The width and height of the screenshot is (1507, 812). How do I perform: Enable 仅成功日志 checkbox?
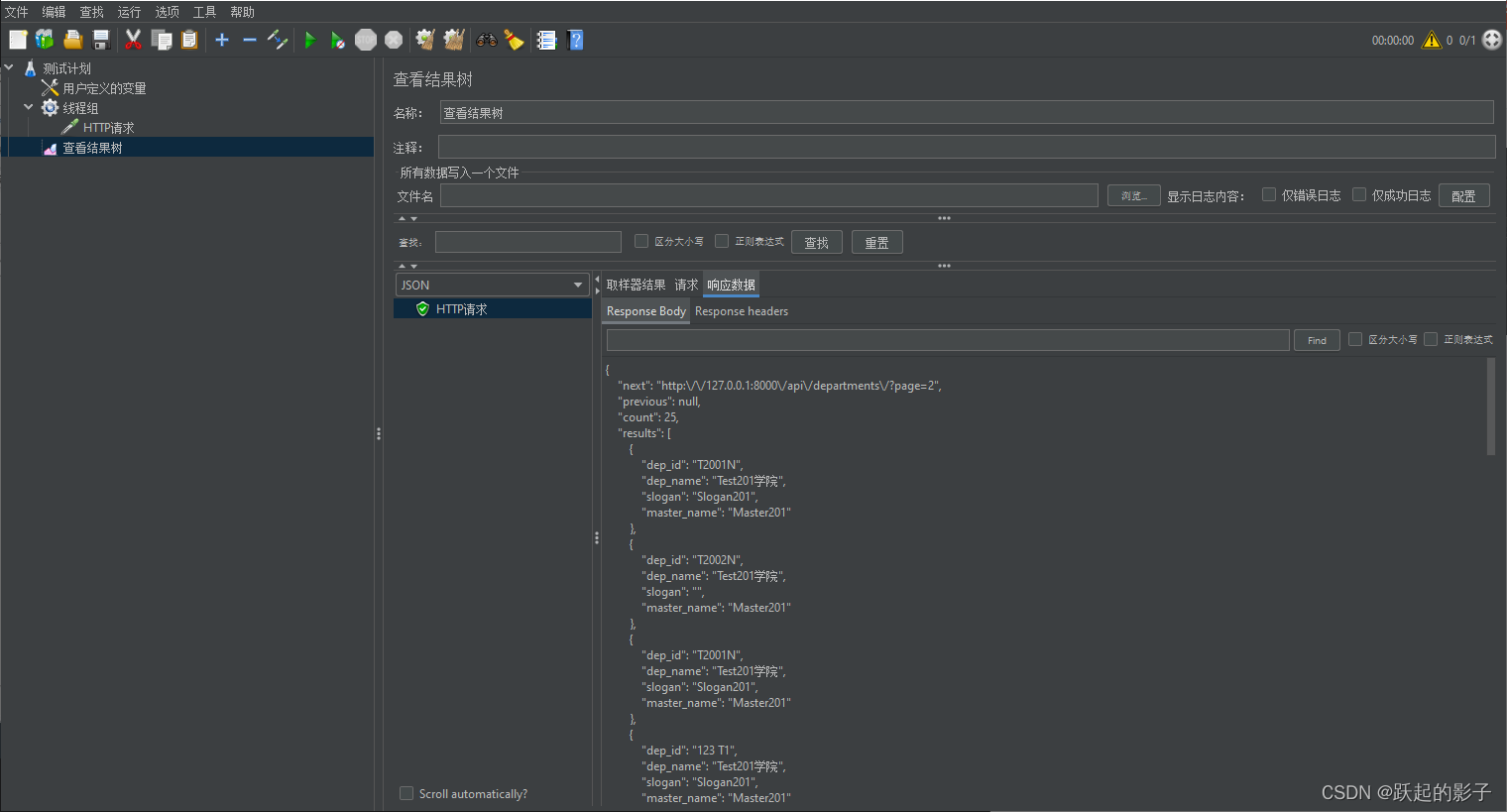pyautogui.click(x=1359, y=194)
